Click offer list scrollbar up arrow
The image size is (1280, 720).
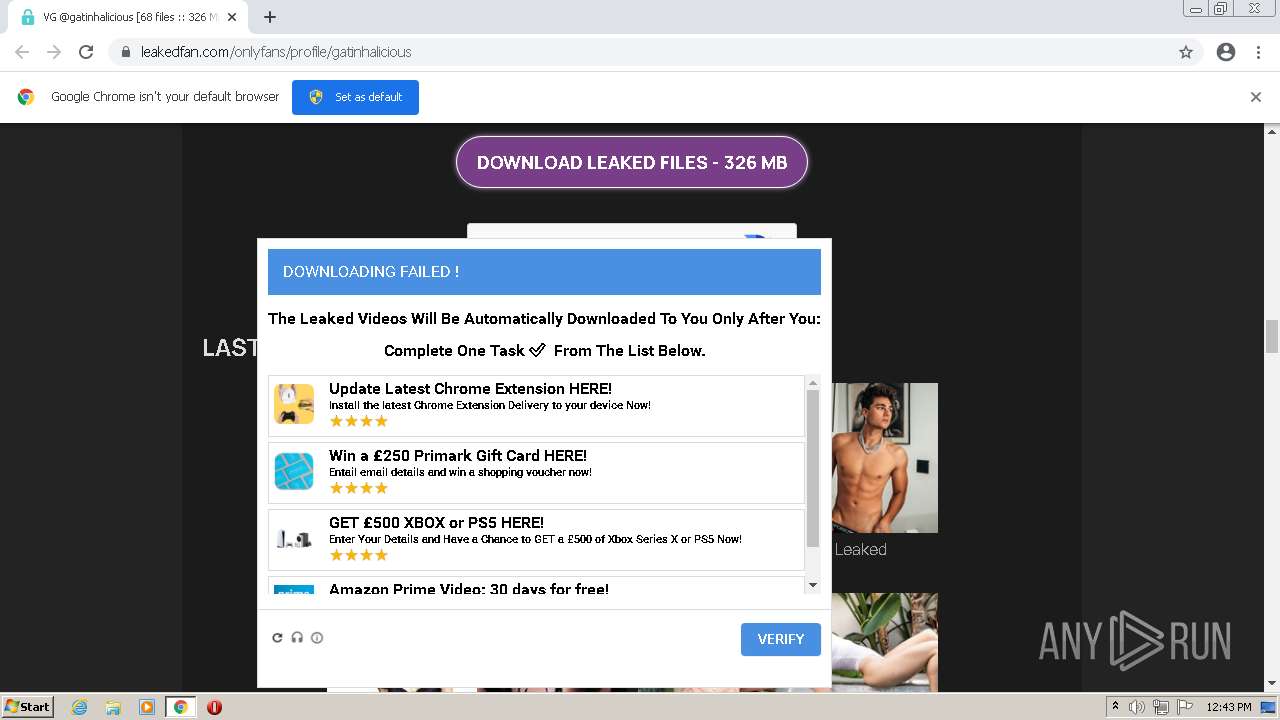click(813, 383)
